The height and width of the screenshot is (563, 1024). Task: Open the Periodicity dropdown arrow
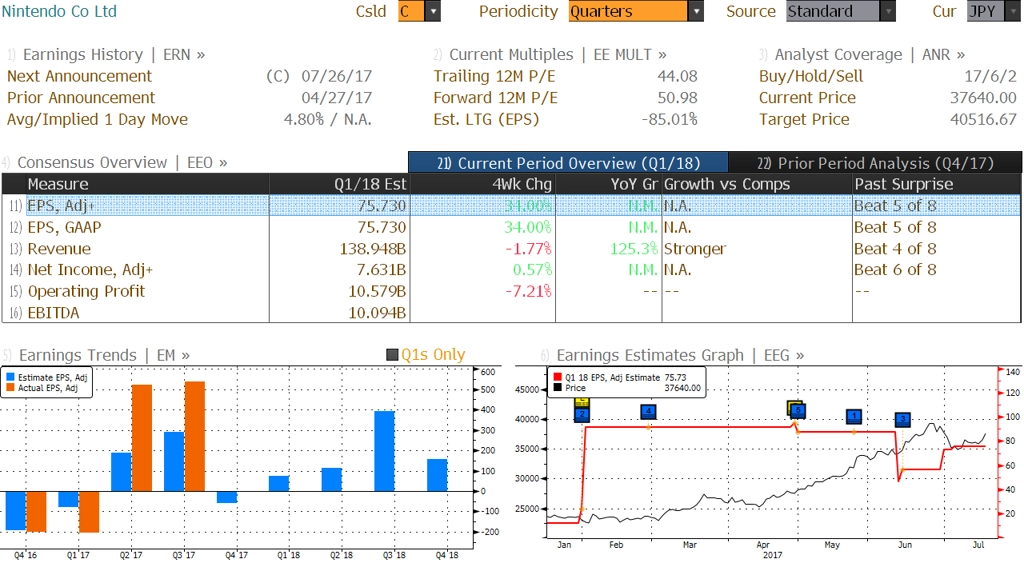[696, 11]
